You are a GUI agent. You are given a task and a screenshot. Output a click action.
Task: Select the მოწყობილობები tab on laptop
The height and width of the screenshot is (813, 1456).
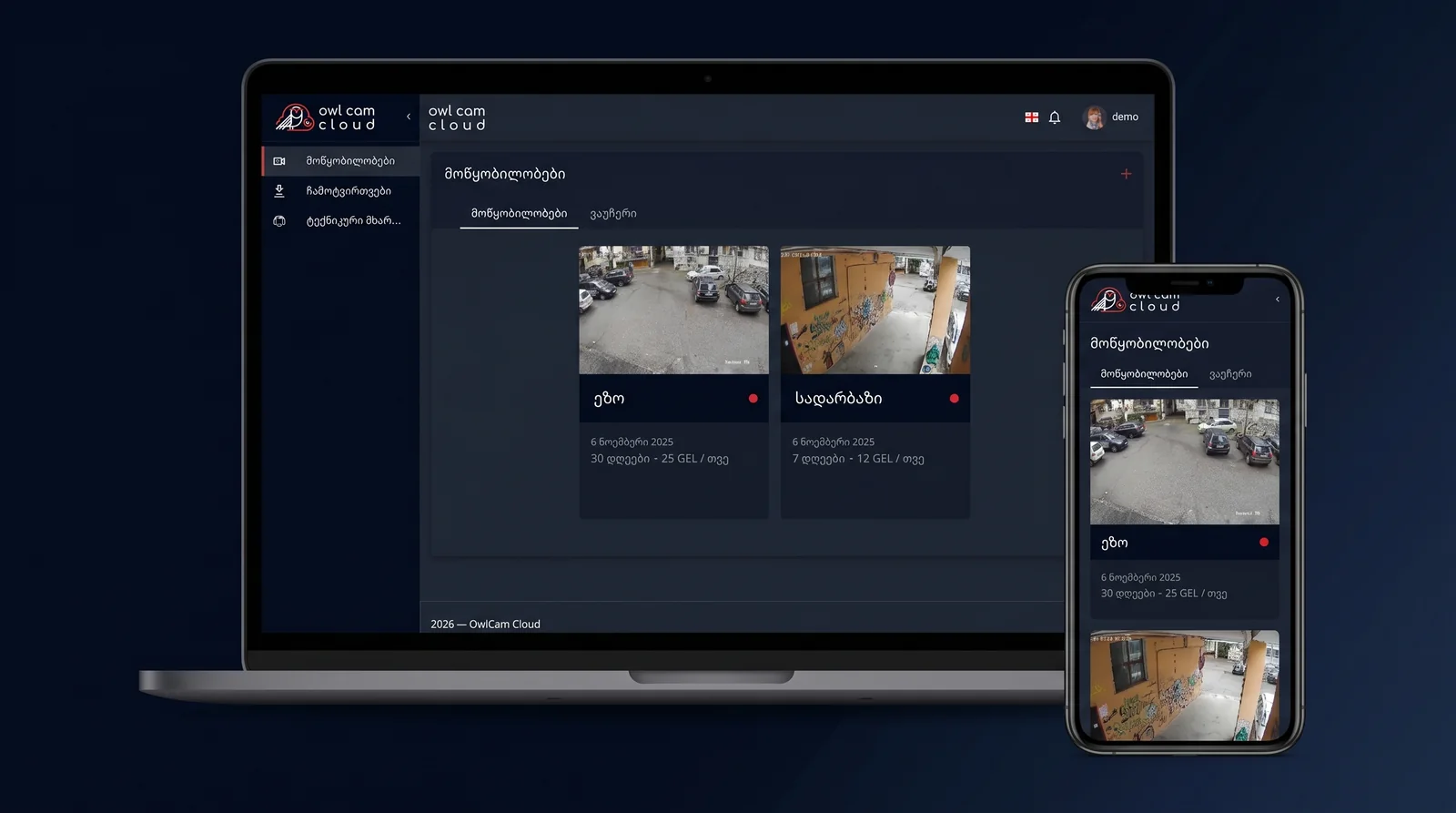pos(519,213)
